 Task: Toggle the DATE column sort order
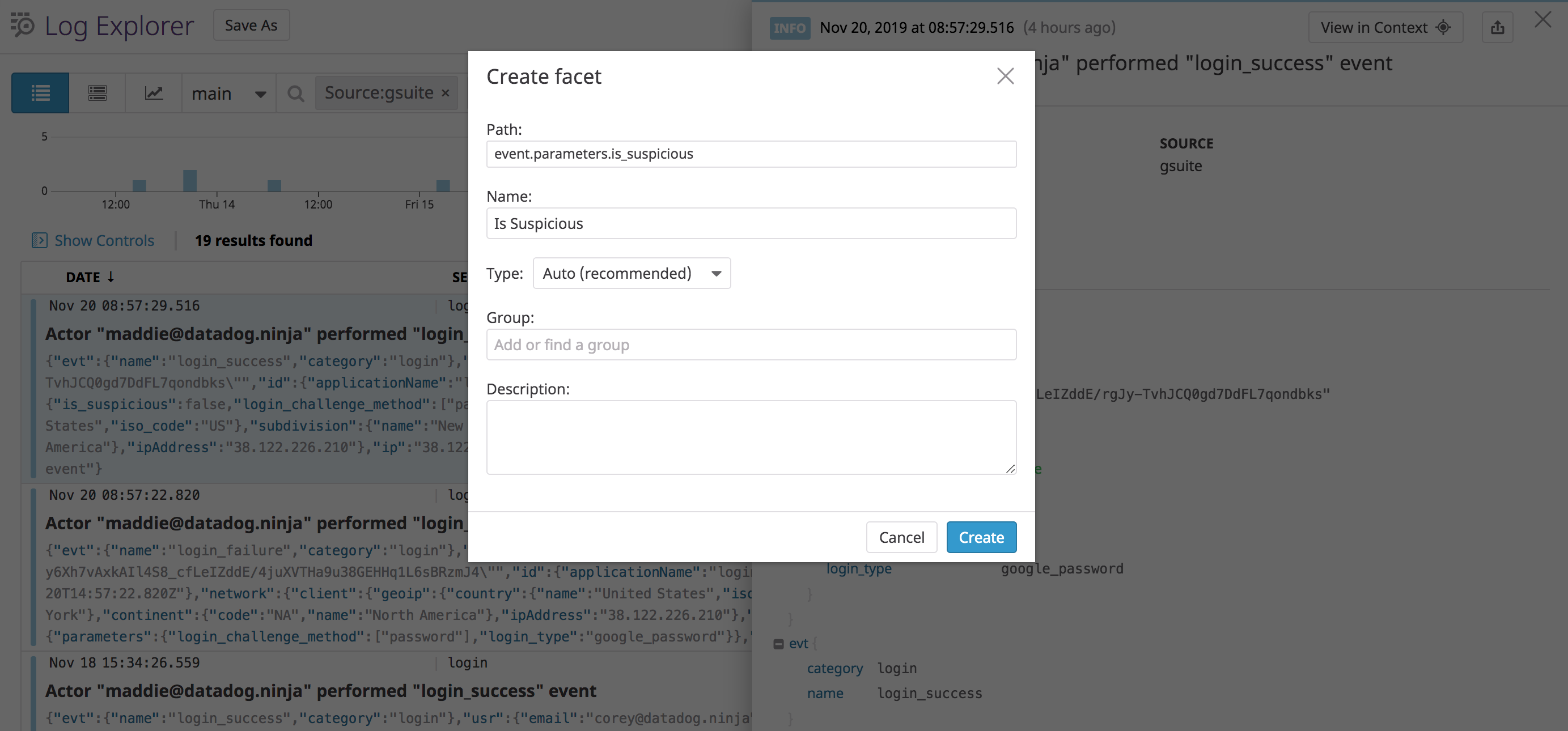pos(90,277)
